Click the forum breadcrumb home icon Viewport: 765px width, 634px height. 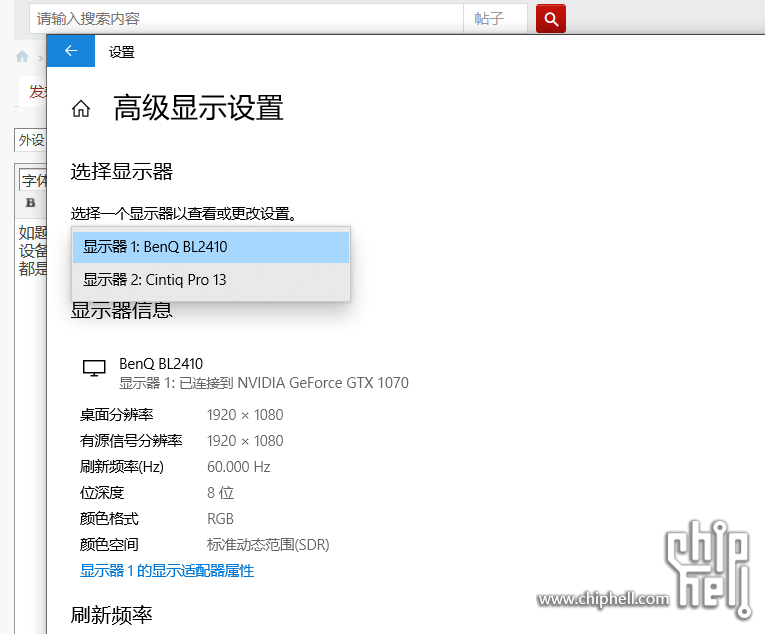[22, 57]
